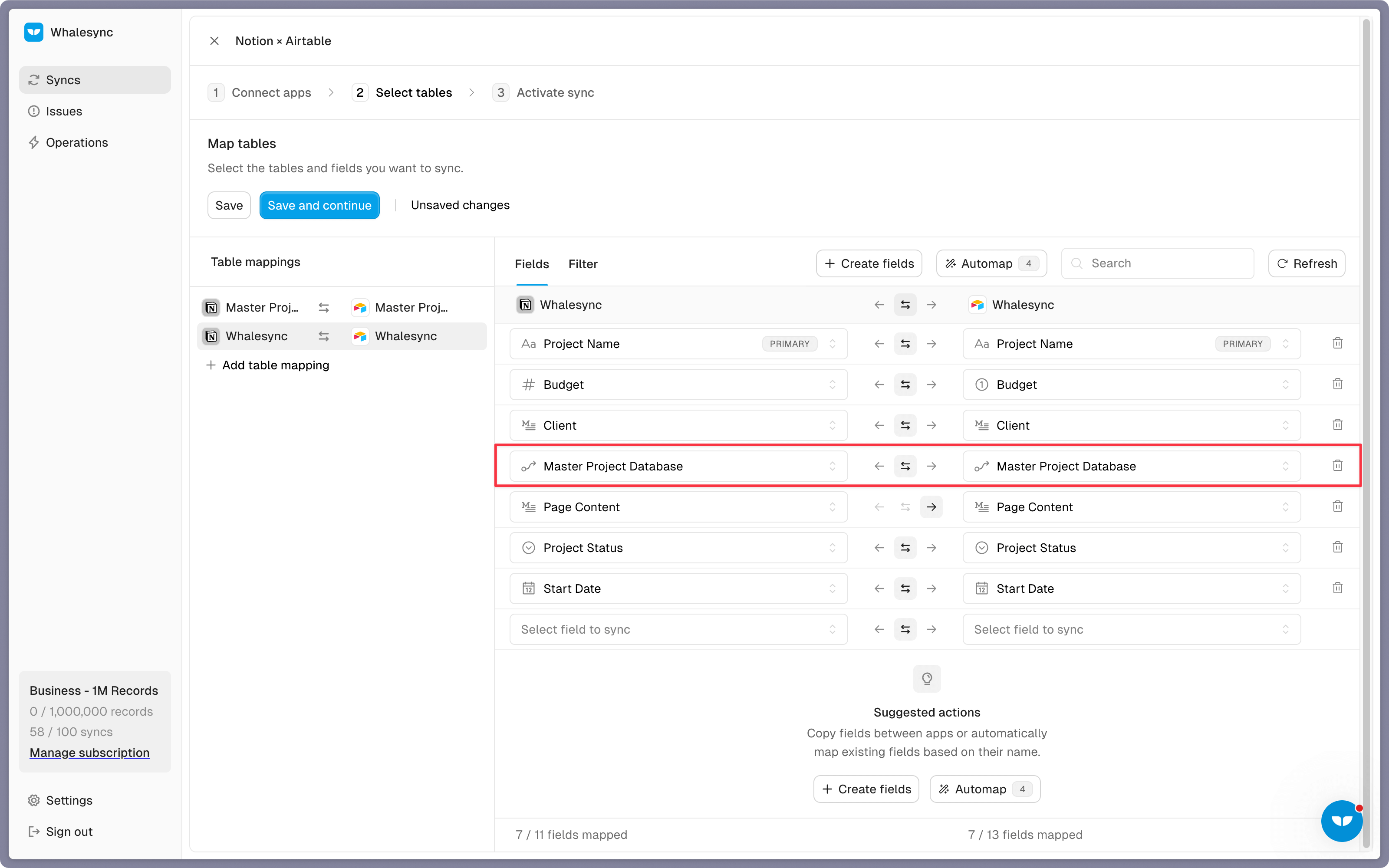Open the Notion Project Name field dropdown

[678, 344]
